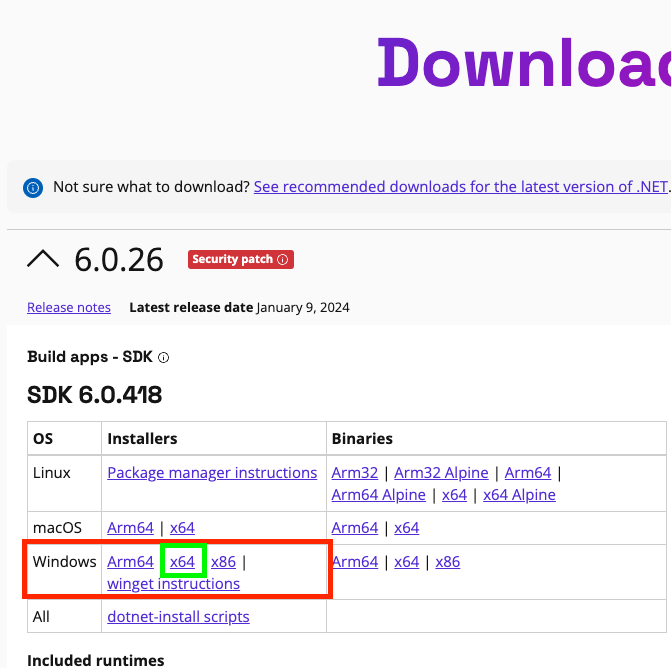The width and height of the screenshot is (671, 668).
Task: Open the recommended downloads for latest .NET link
Action: [460, 187]
